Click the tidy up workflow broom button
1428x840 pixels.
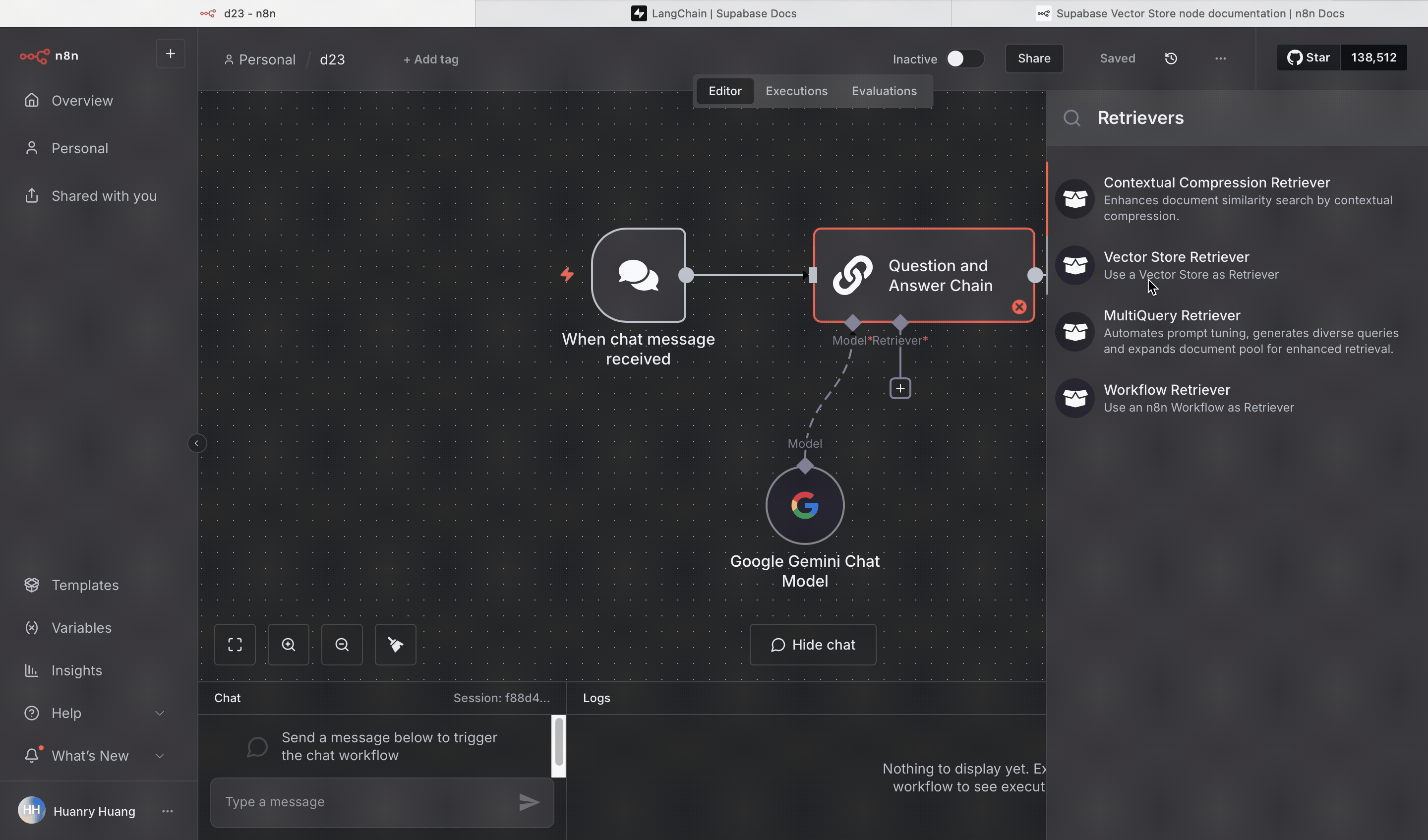click(x=396, y=645)
